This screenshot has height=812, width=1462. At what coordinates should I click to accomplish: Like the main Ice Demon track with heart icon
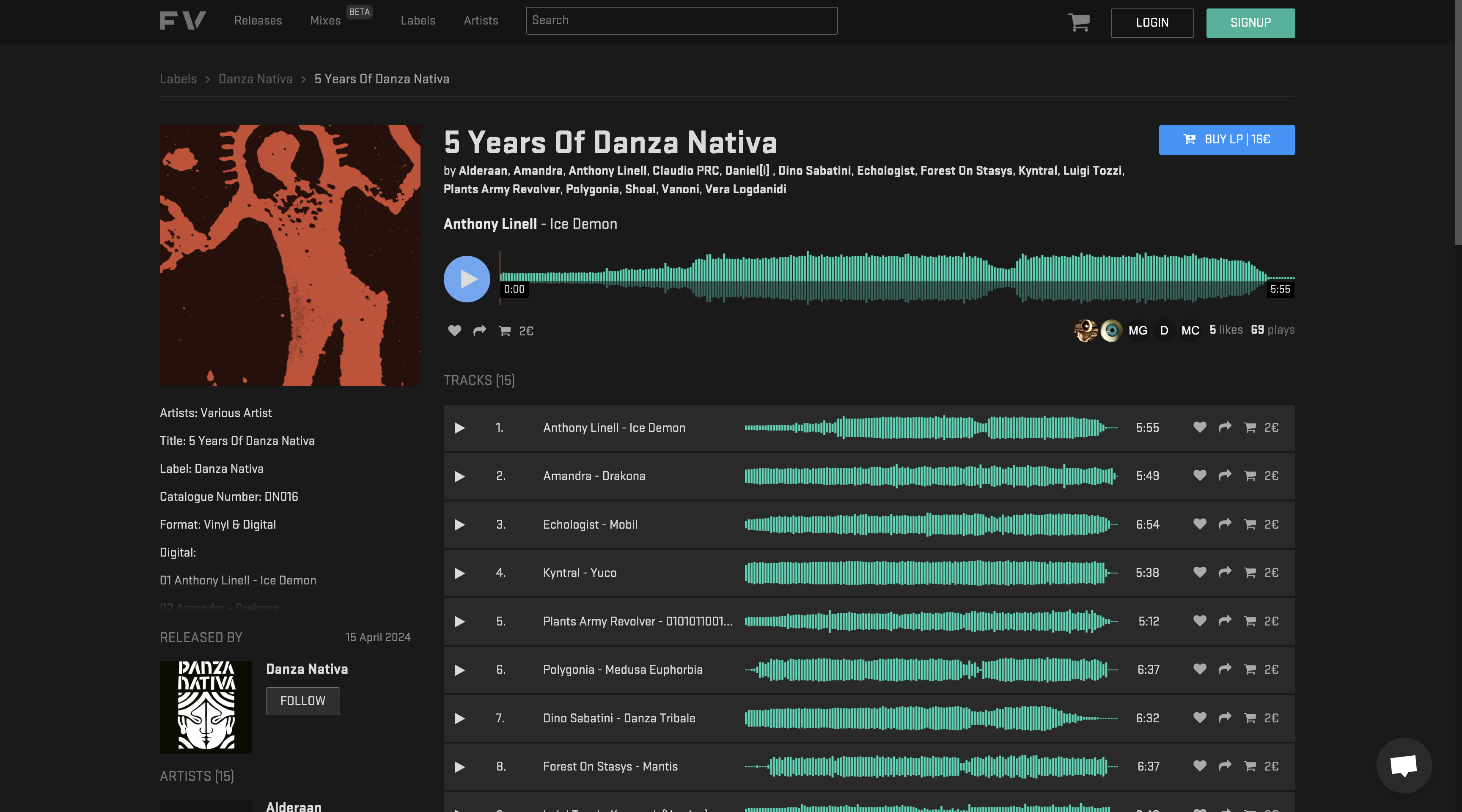[455, 330]
